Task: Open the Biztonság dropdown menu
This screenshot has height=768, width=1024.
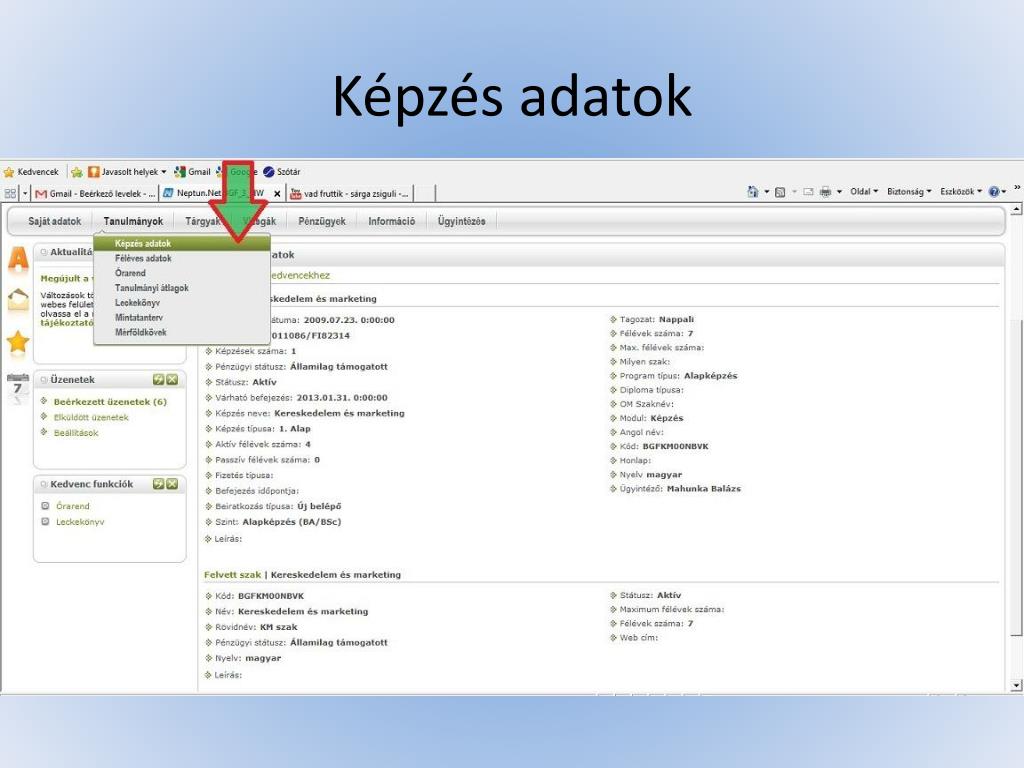Action: coord(909,191)
